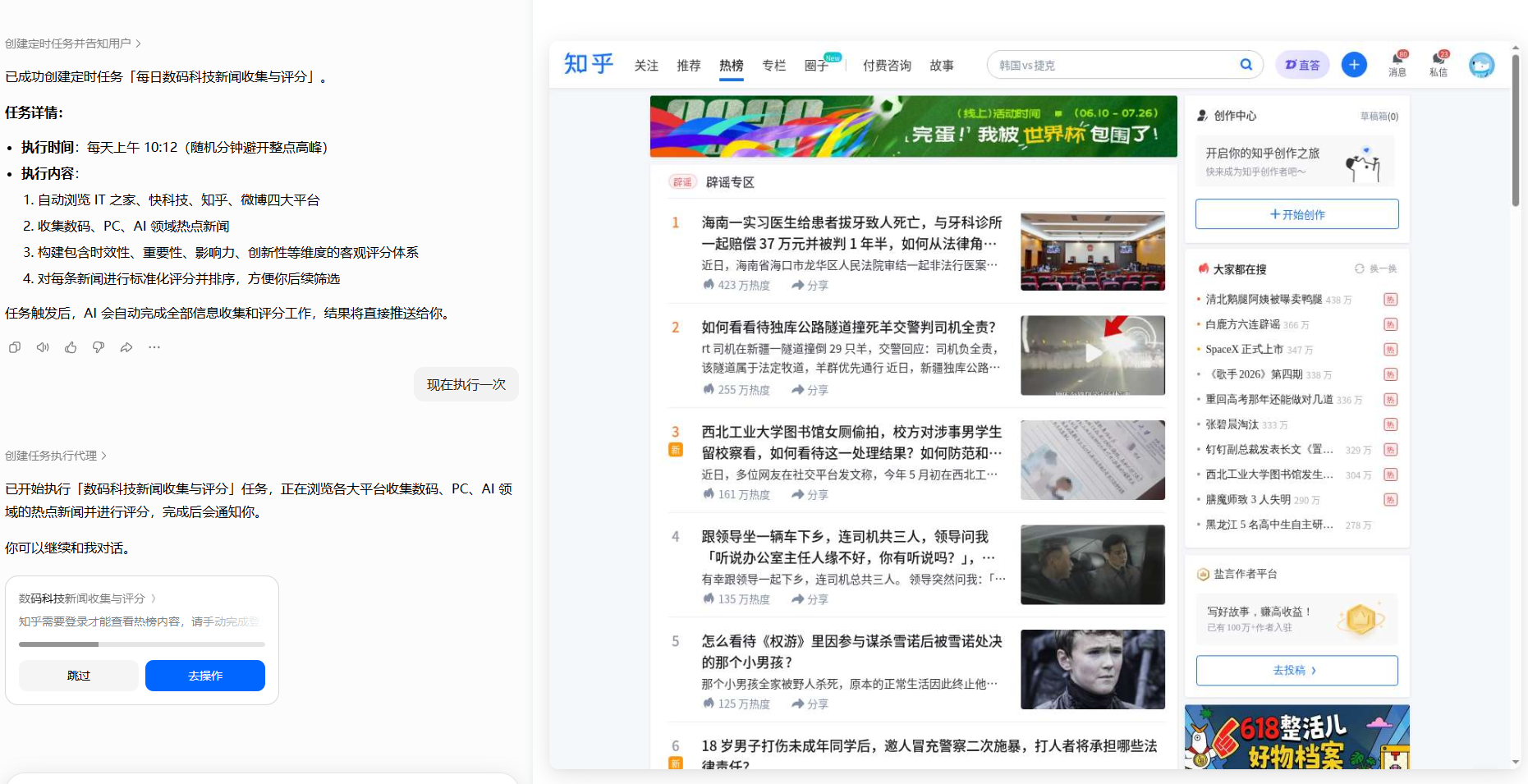This screenshot has height=784, width=1528.
Task: Click the 创作中心 person icon
Action: tap(1202, 116)
